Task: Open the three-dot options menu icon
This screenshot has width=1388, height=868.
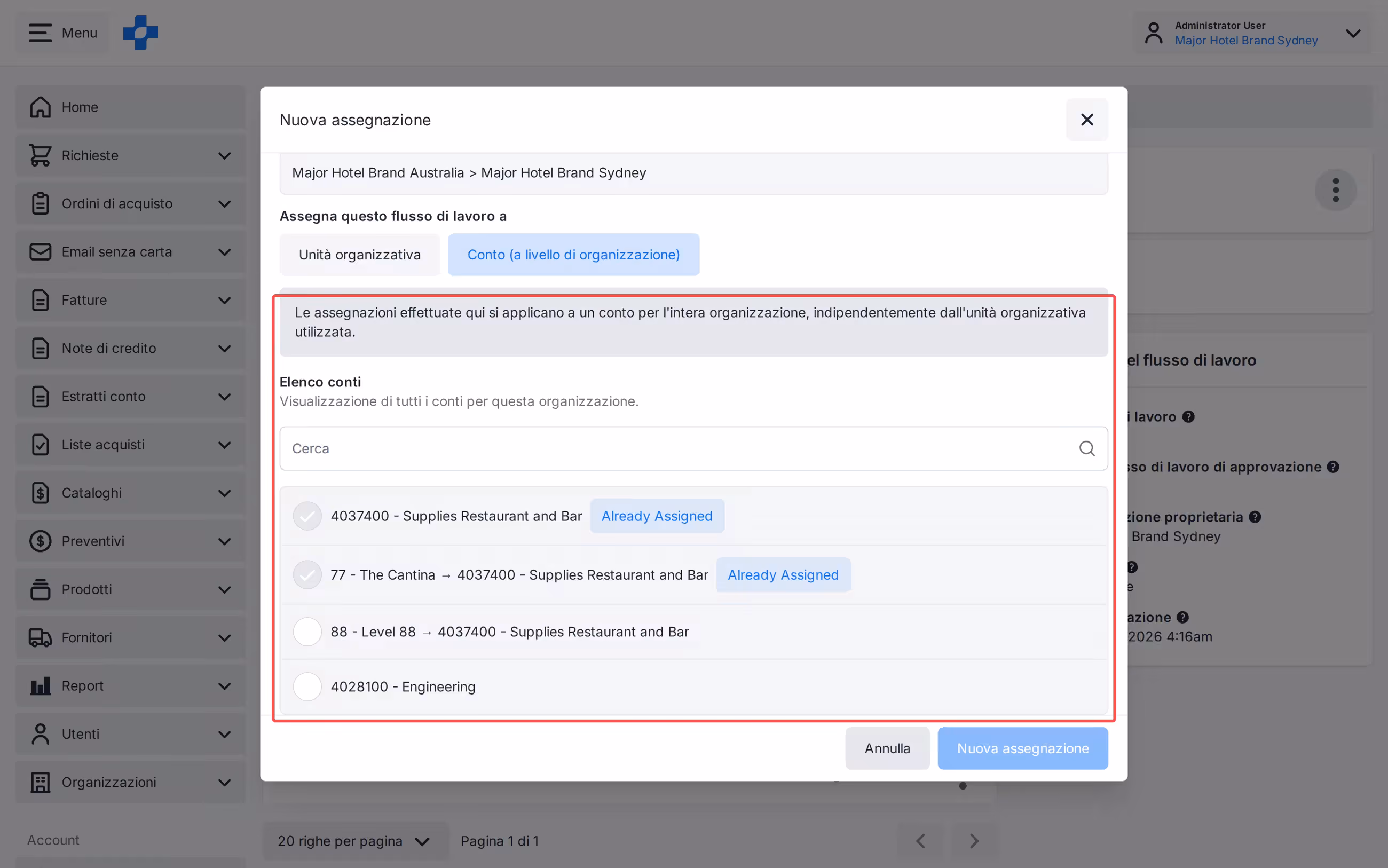Action: [x=1336, y=190]
